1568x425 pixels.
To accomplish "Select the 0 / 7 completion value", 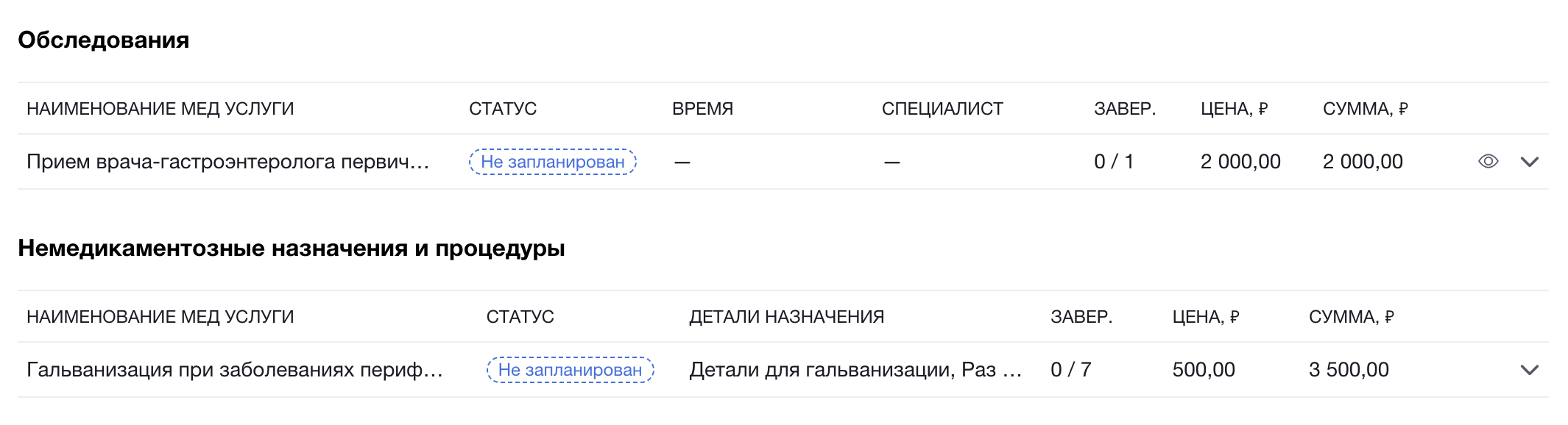I will click(x=1070, y=370).
